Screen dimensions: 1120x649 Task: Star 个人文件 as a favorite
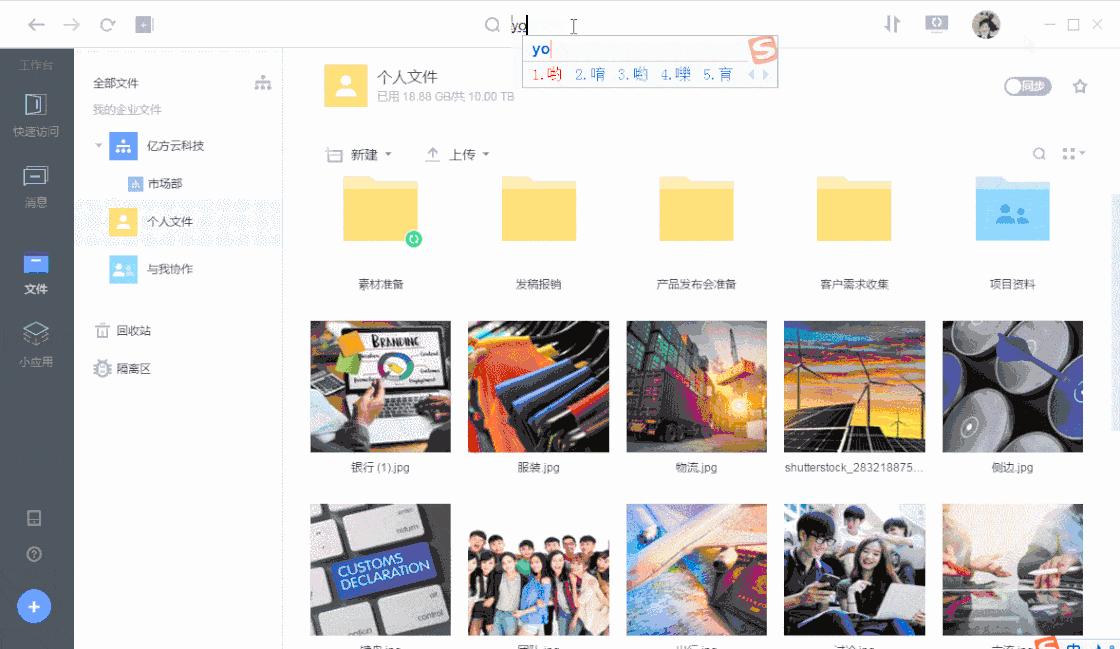[x=1080, y=87]
